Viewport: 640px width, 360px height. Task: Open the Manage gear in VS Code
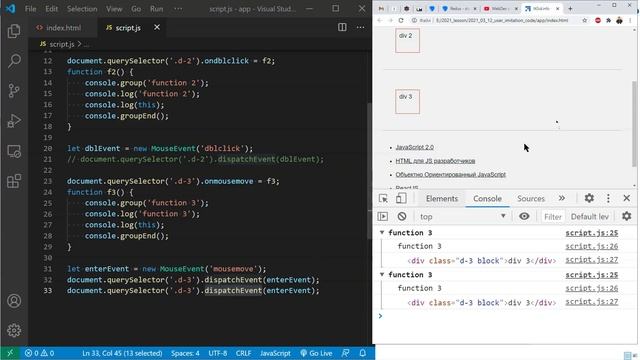click(x=14, y=330)
